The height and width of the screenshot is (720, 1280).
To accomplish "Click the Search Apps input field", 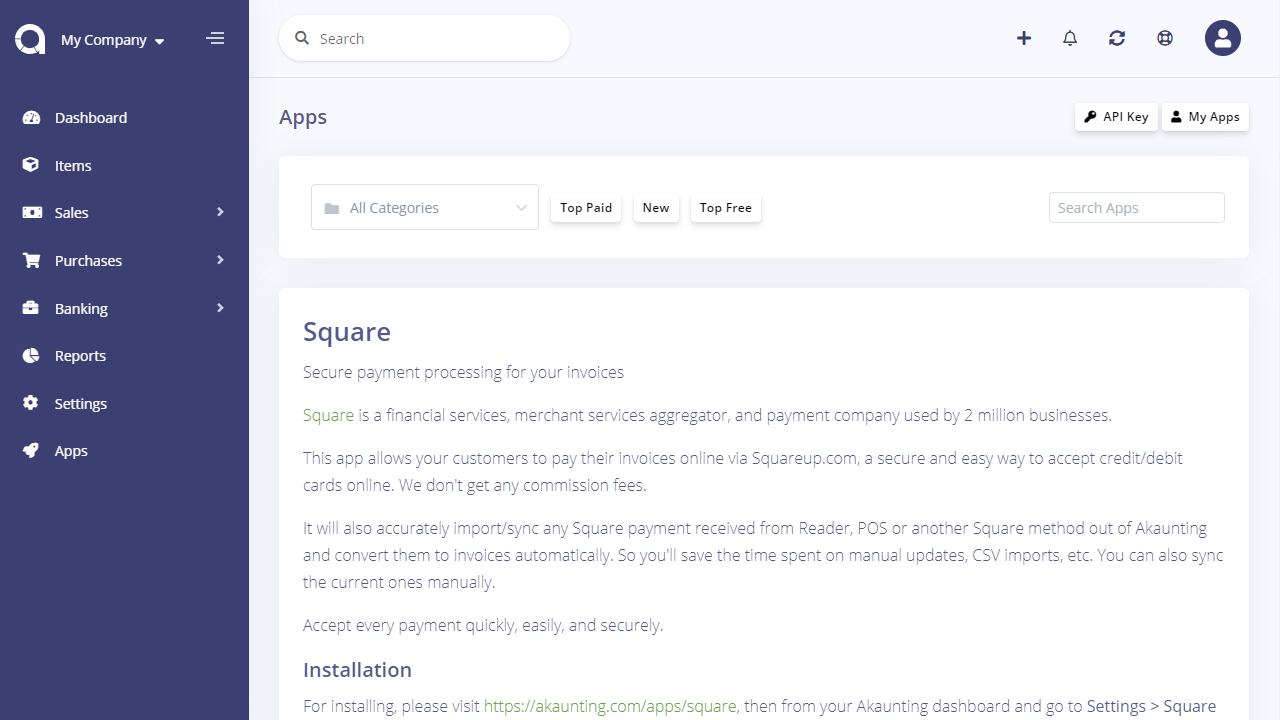I will pyautogui.click(x=1137, y=207).
